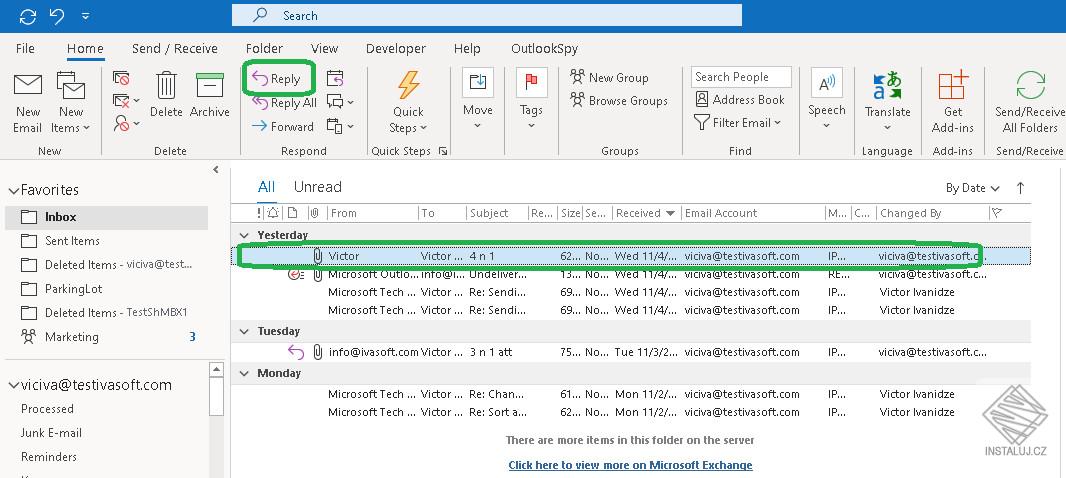Click the filter funnel column header
Screen dimensions: 1066x478
click(x=997, y=213)
